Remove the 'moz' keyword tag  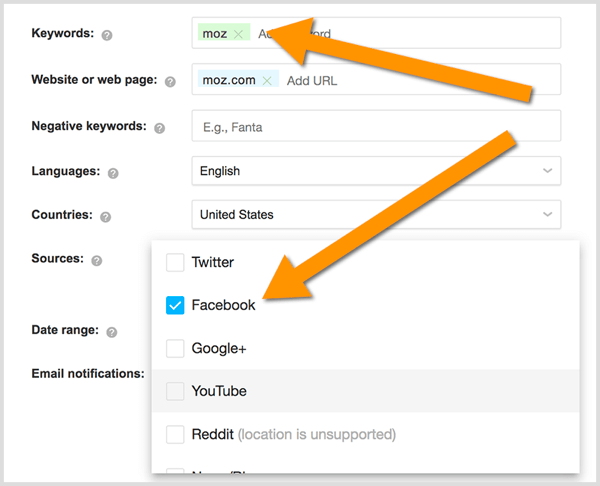click(x=238, y=34)
